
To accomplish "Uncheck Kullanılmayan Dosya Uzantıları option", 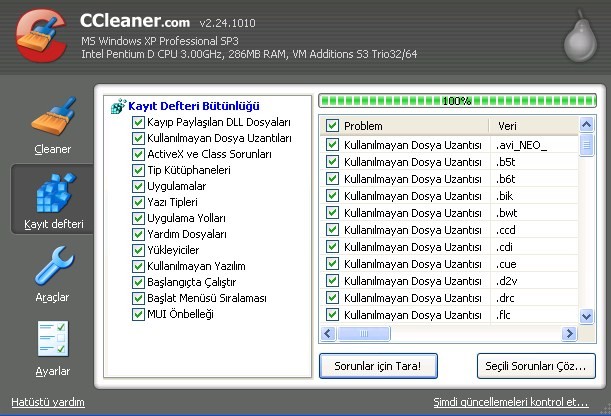I will [x=138, y=138].
